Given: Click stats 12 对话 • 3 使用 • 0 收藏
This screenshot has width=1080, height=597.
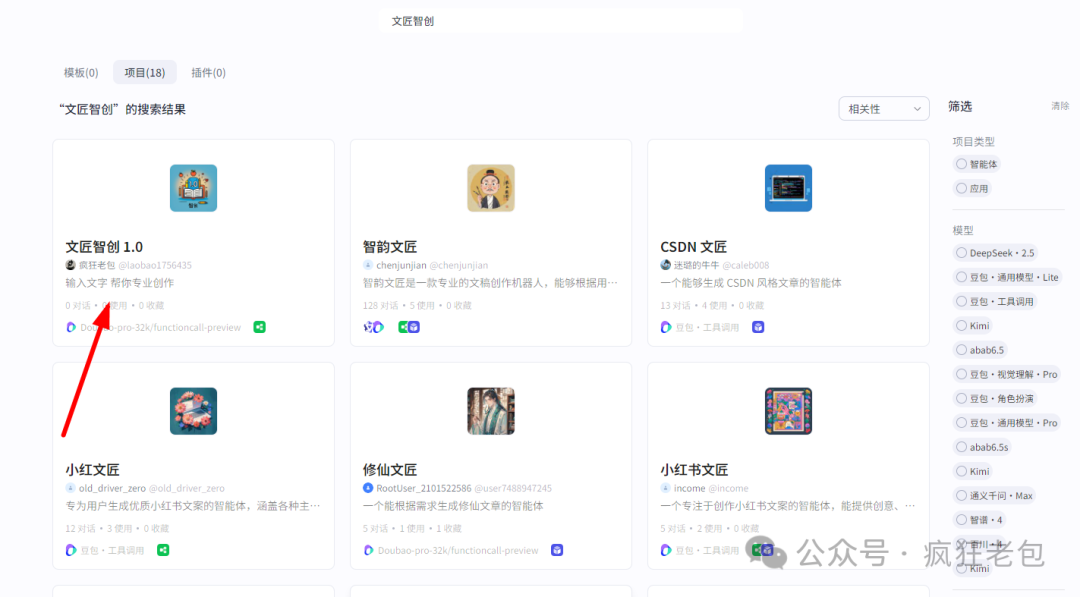Looking at the screenshot, I should click(117, 528).
